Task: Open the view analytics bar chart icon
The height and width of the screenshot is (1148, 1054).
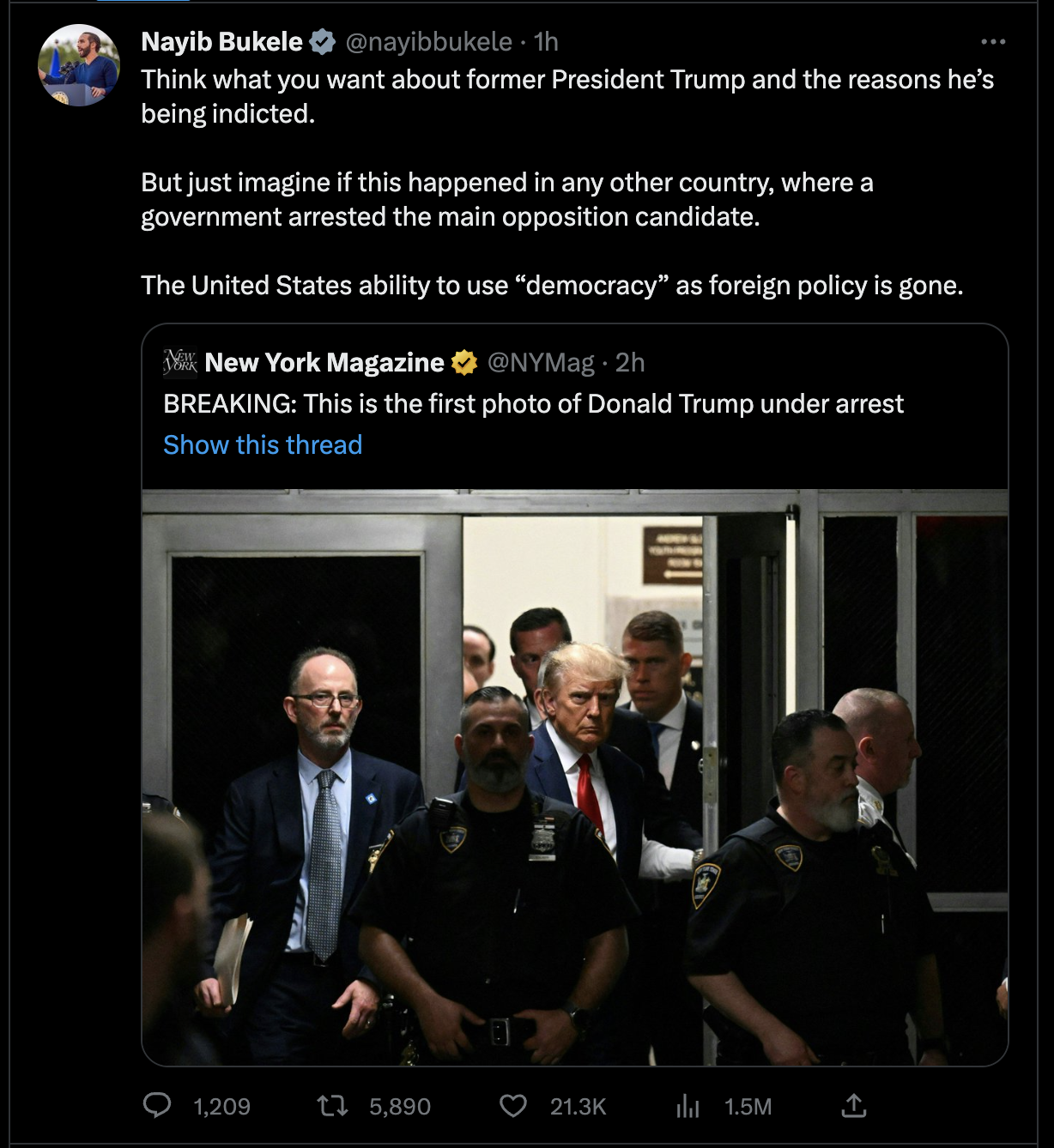Action: [688, 1106]
